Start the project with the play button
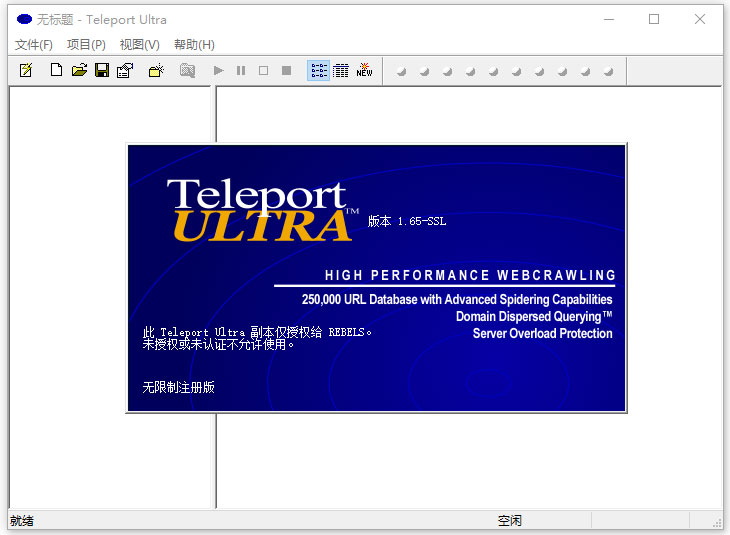Viewport: 730px width, 535px height. point(218,70)
